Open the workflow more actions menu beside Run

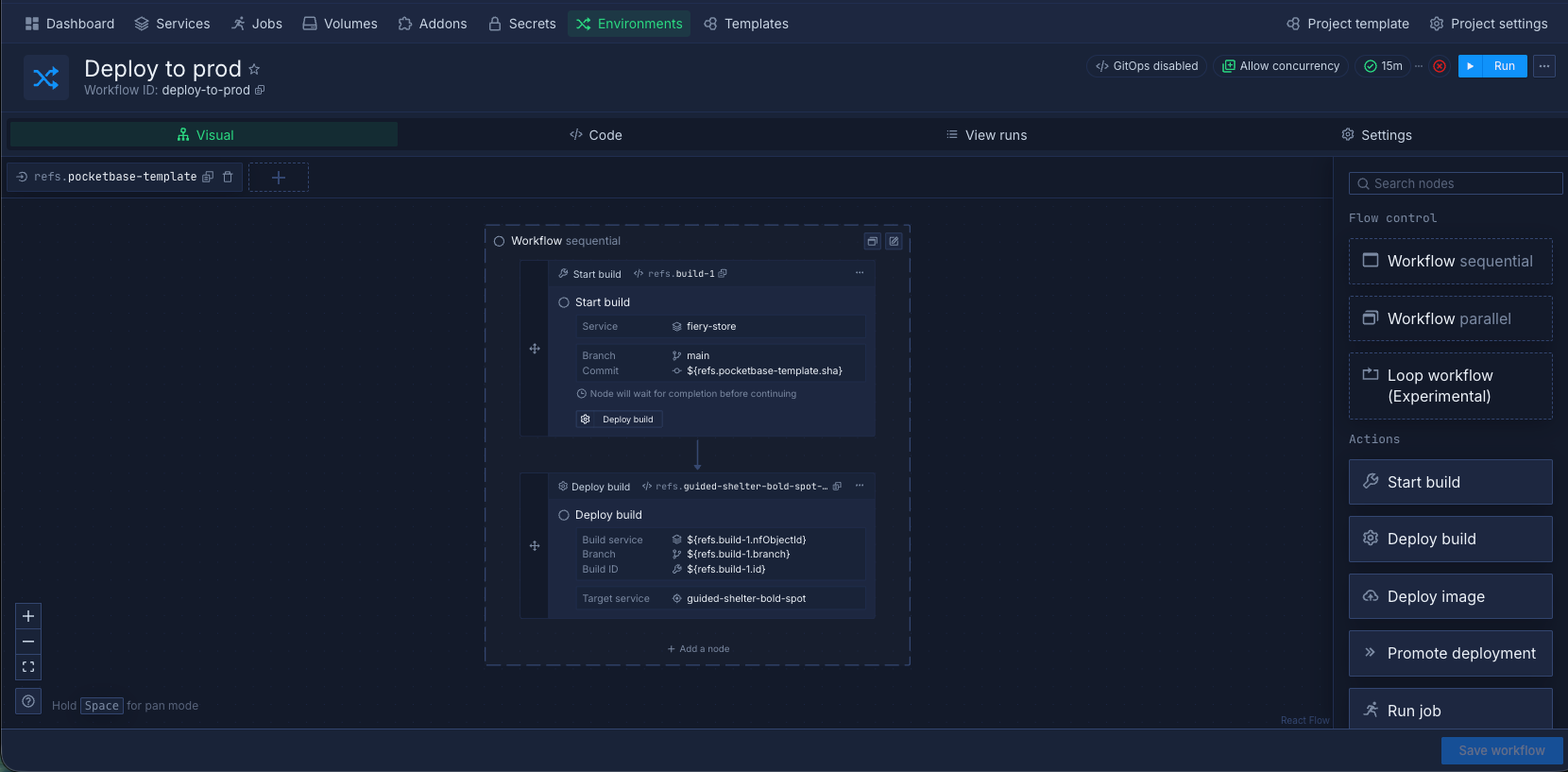[x=1544, y=66]
